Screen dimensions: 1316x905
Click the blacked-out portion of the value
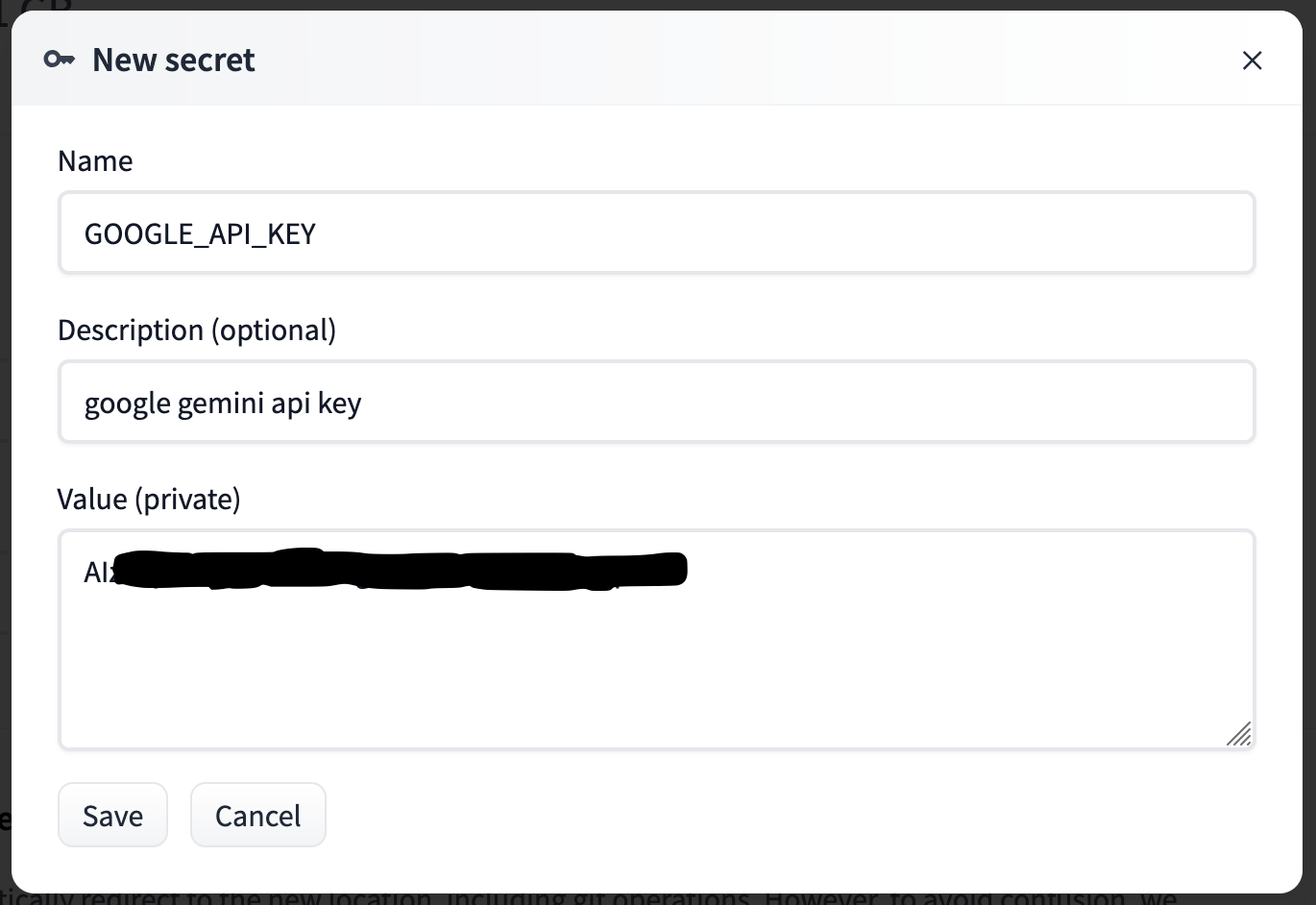point(400,570)
